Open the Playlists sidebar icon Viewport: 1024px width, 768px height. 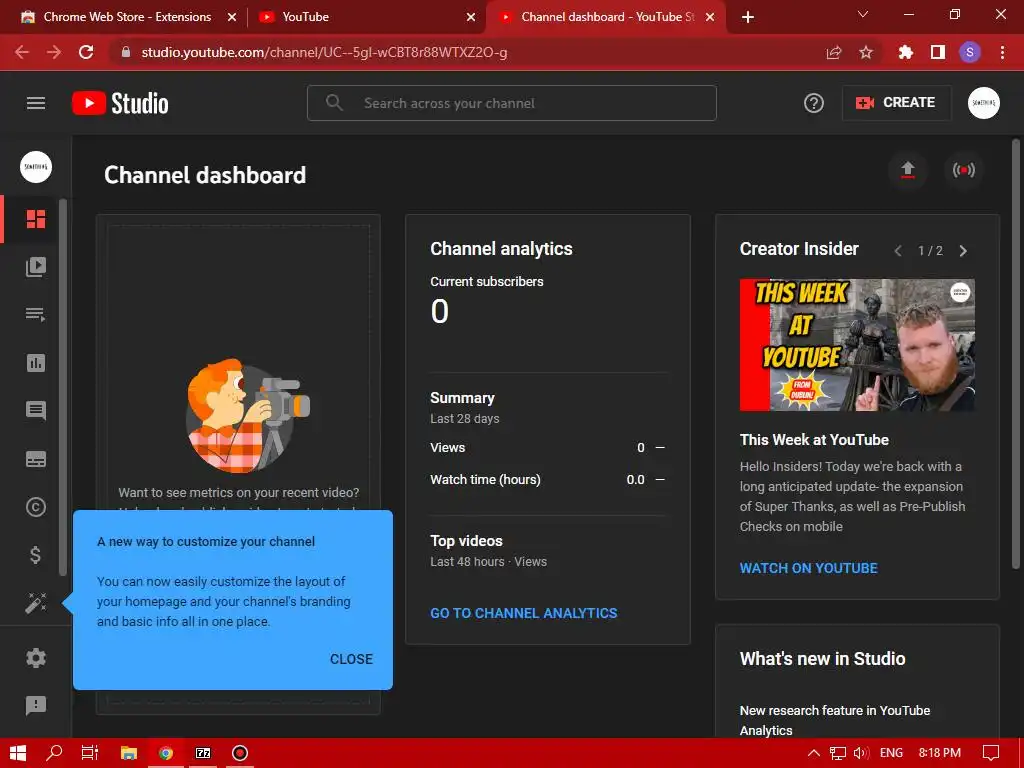point(36,314)
